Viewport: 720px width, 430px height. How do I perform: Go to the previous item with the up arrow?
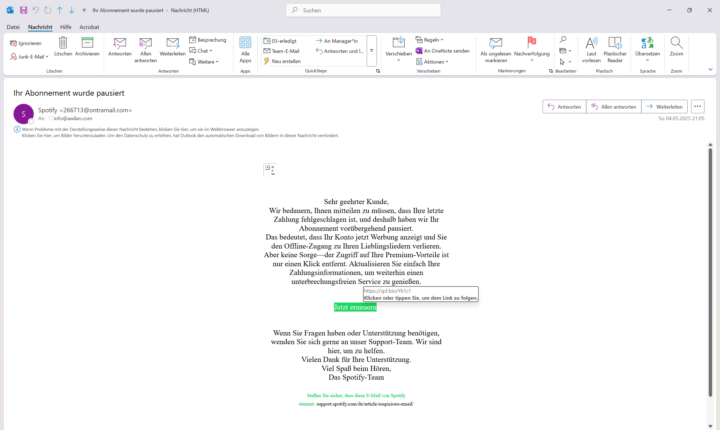(60, 10)
